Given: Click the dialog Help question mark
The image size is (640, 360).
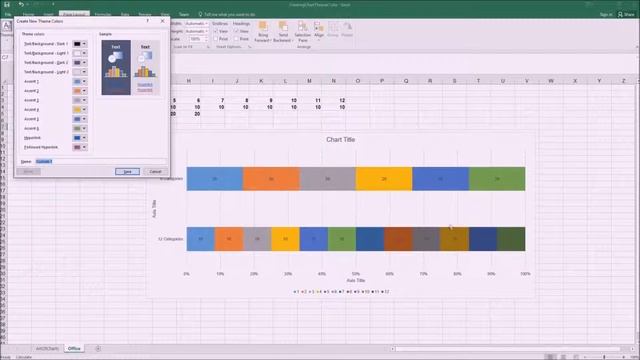Looking at the screenshot, I should pos(148,21).
